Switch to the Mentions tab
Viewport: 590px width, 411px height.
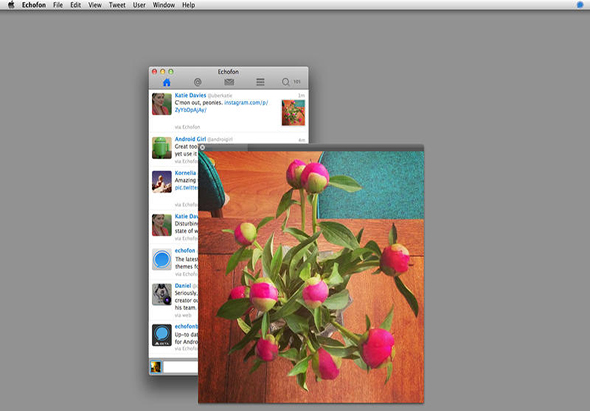point(198,82)
